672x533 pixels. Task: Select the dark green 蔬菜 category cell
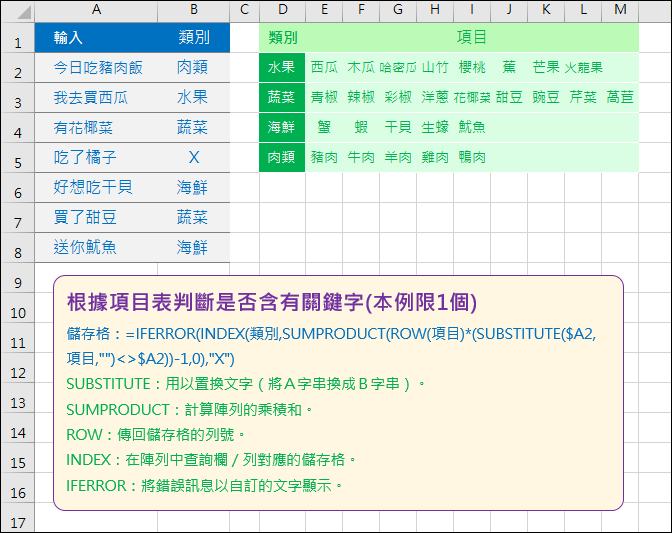(282, 98)
